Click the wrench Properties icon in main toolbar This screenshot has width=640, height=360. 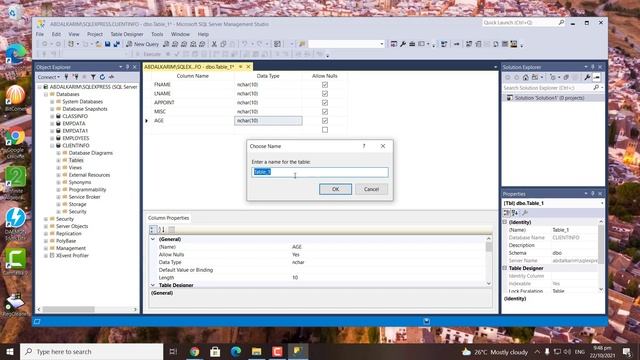403,44
